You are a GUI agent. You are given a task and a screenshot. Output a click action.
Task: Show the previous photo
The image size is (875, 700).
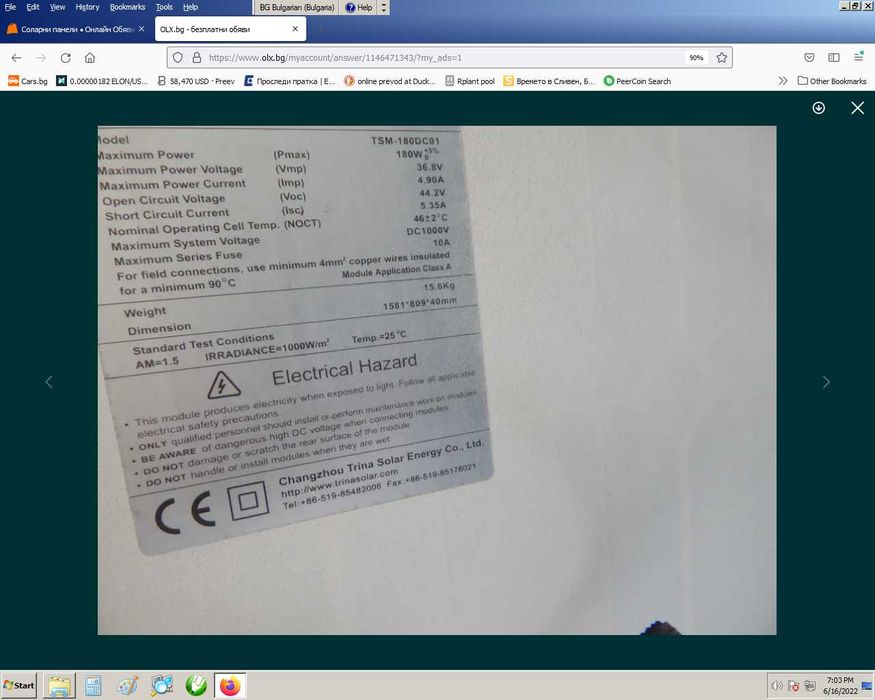pos(49,382)
